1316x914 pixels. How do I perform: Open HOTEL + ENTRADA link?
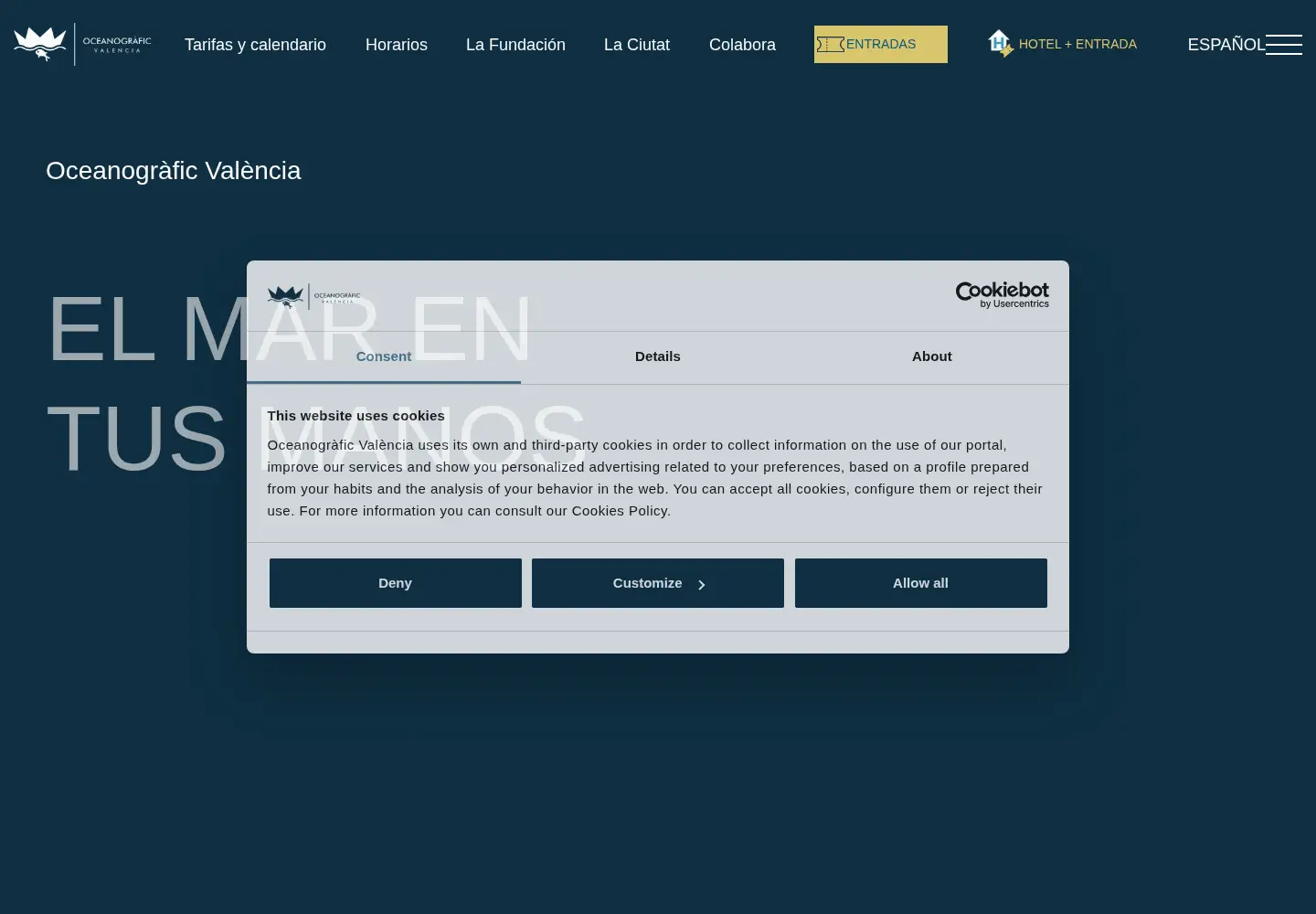[1077, 44]
